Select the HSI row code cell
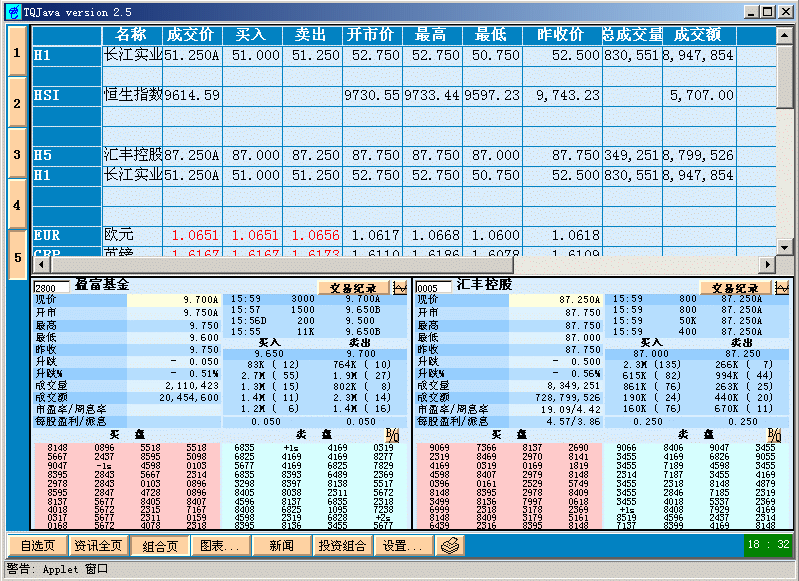 pyautogui.click(x=67, y=96)
